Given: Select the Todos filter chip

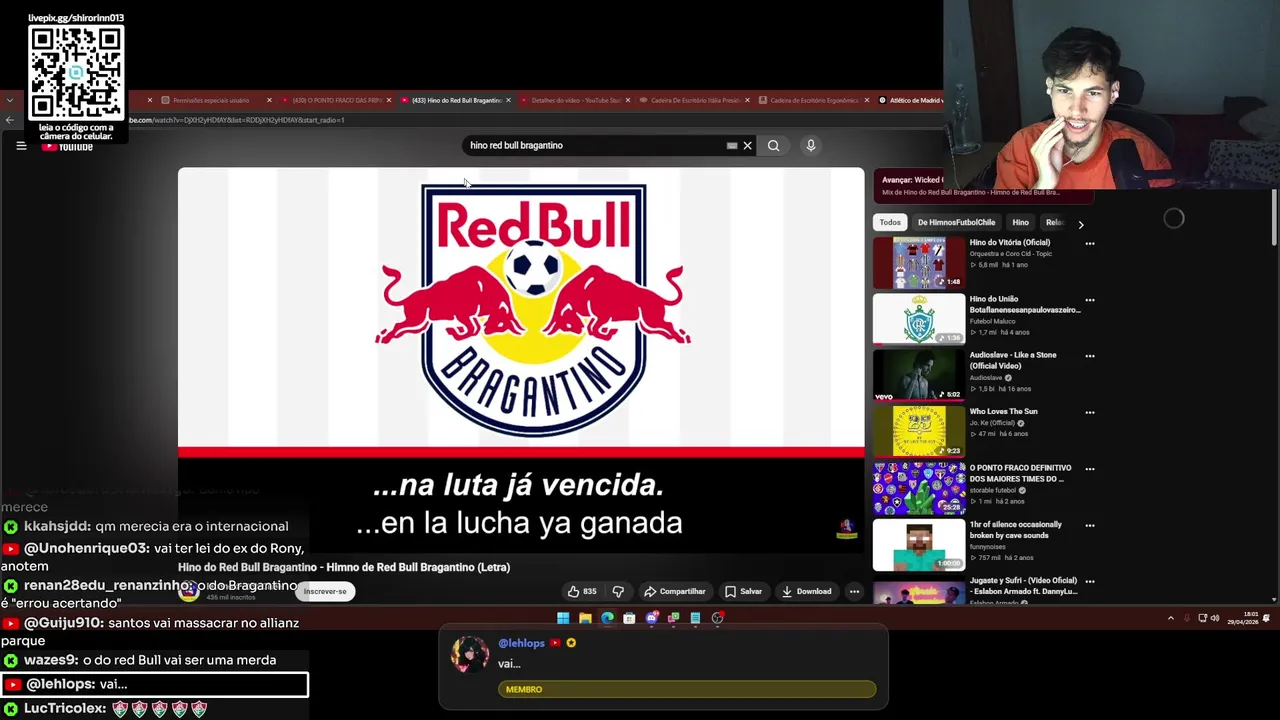Looking at the screenshot, I should (x=890, y=223).
